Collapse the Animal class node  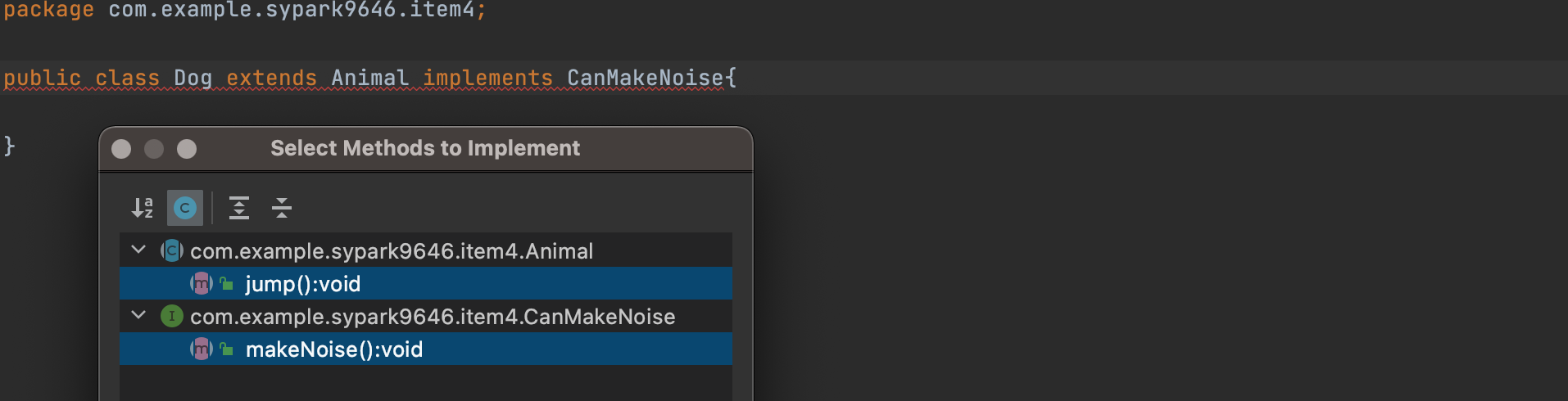point(138,250)
